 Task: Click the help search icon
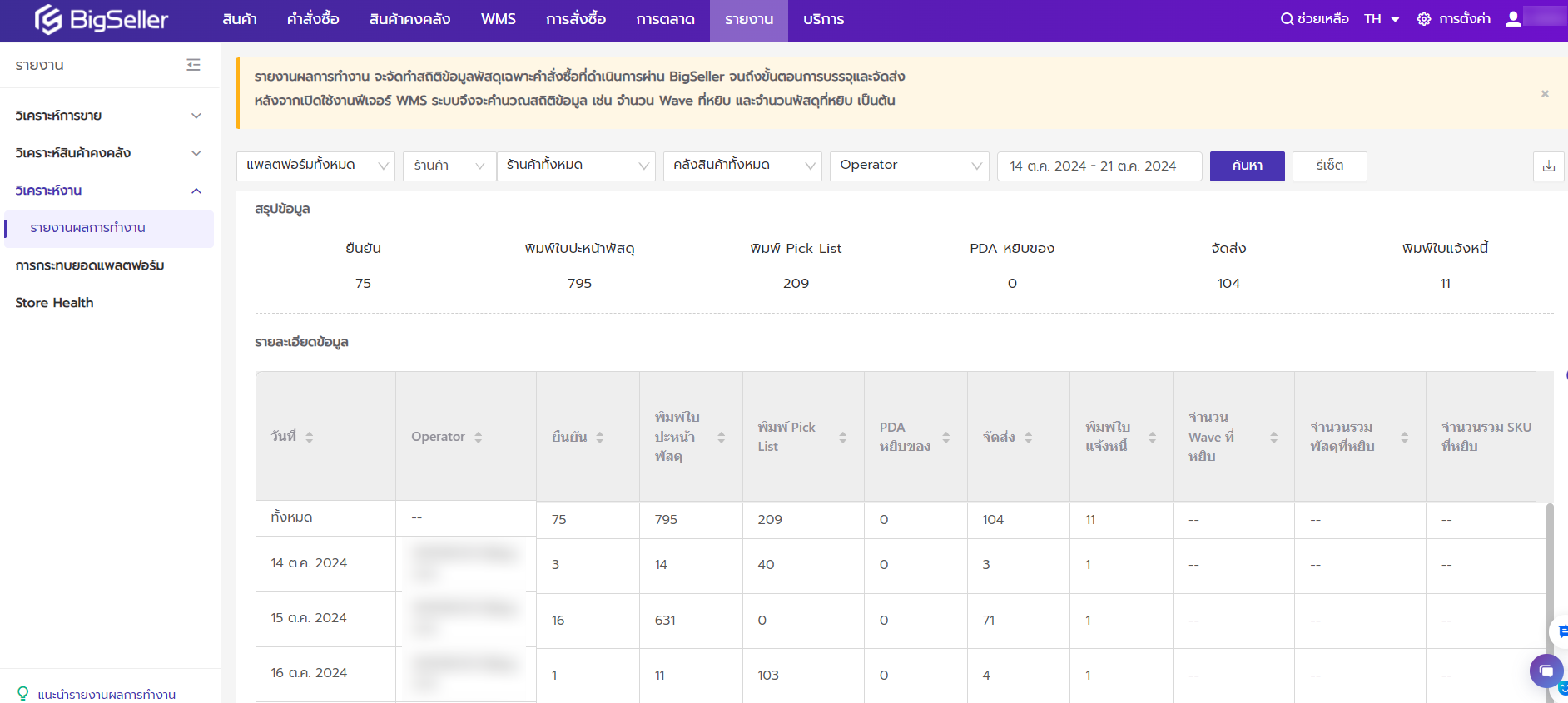[1287, 19]
